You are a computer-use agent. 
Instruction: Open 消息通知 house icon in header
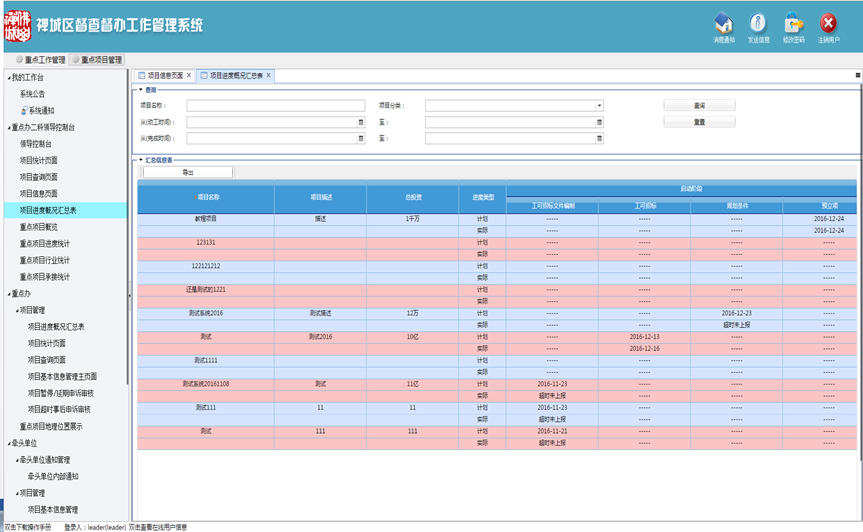point(724,24)
